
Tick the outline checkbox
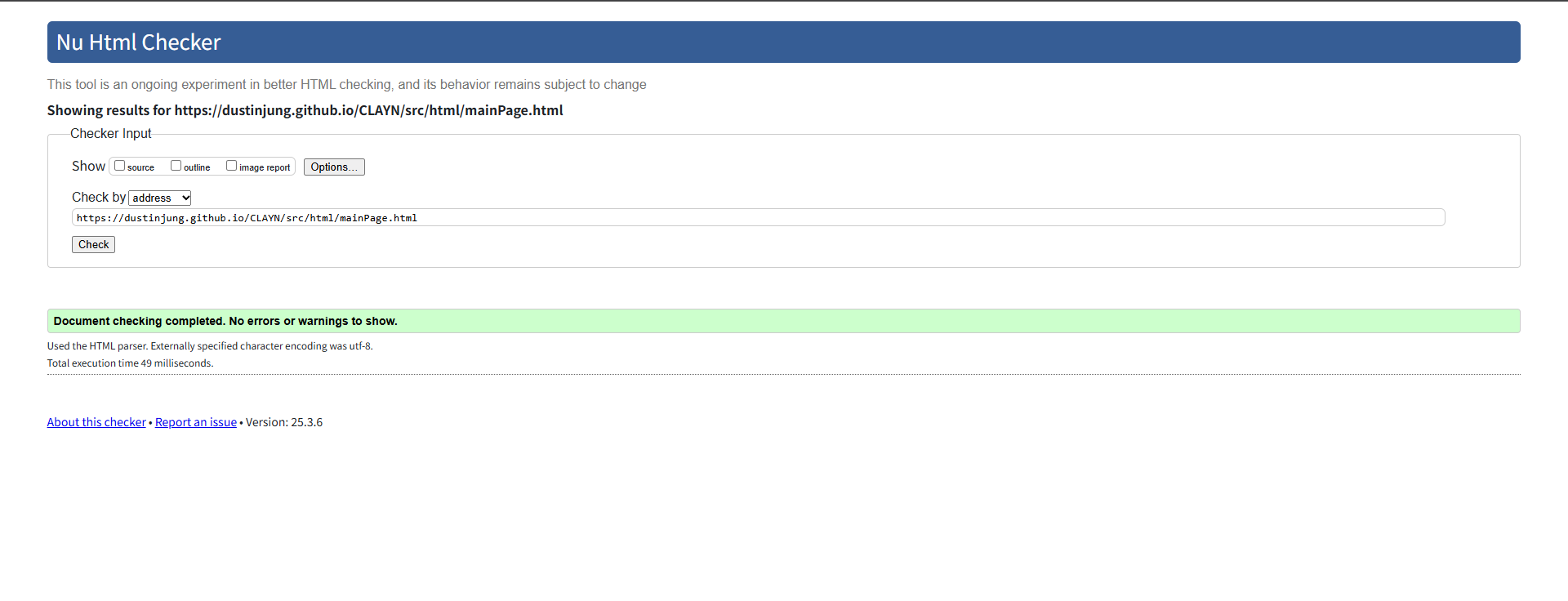176,166
